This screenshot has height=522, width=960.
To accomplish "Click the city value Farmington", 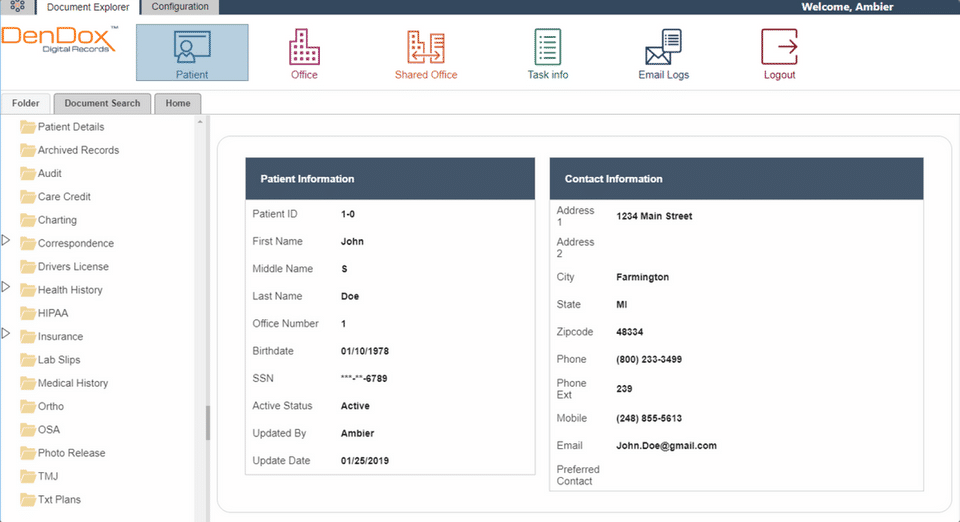I will pos(642,277).
